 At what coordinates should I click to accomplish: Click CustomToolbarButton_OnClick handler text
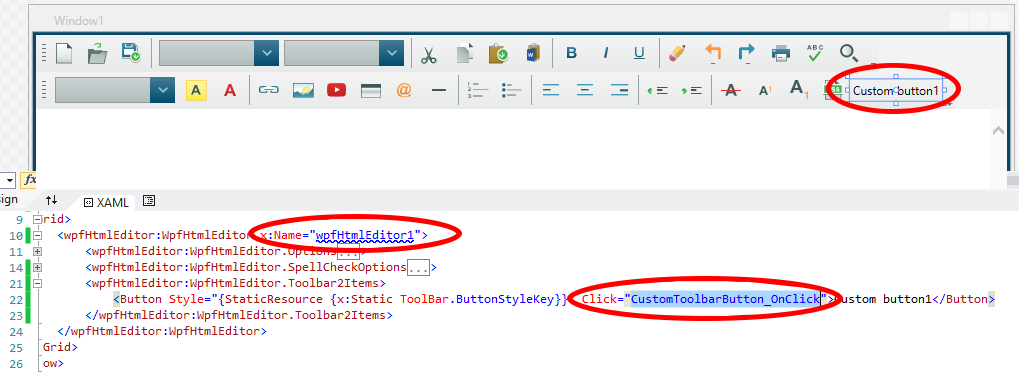725,299
